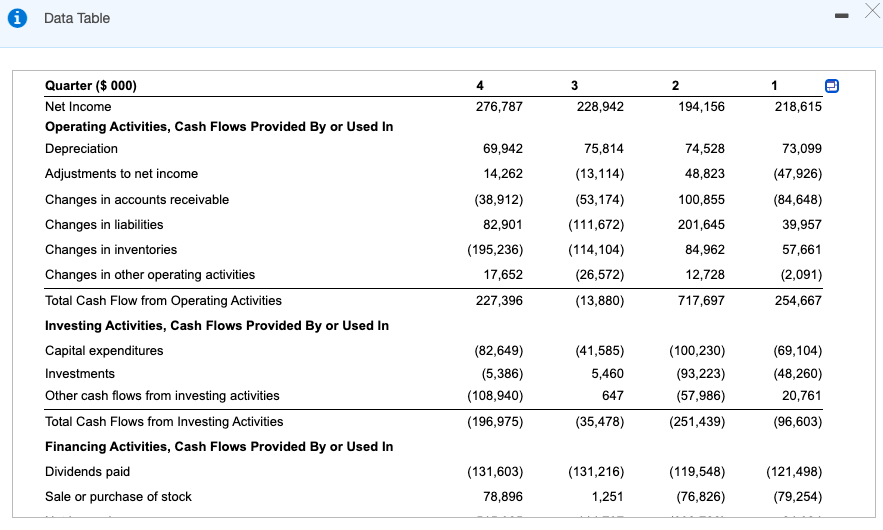Click the copy table icon beside column 1
The width and height of the screenshot is (883, 530).
(832, 86)
